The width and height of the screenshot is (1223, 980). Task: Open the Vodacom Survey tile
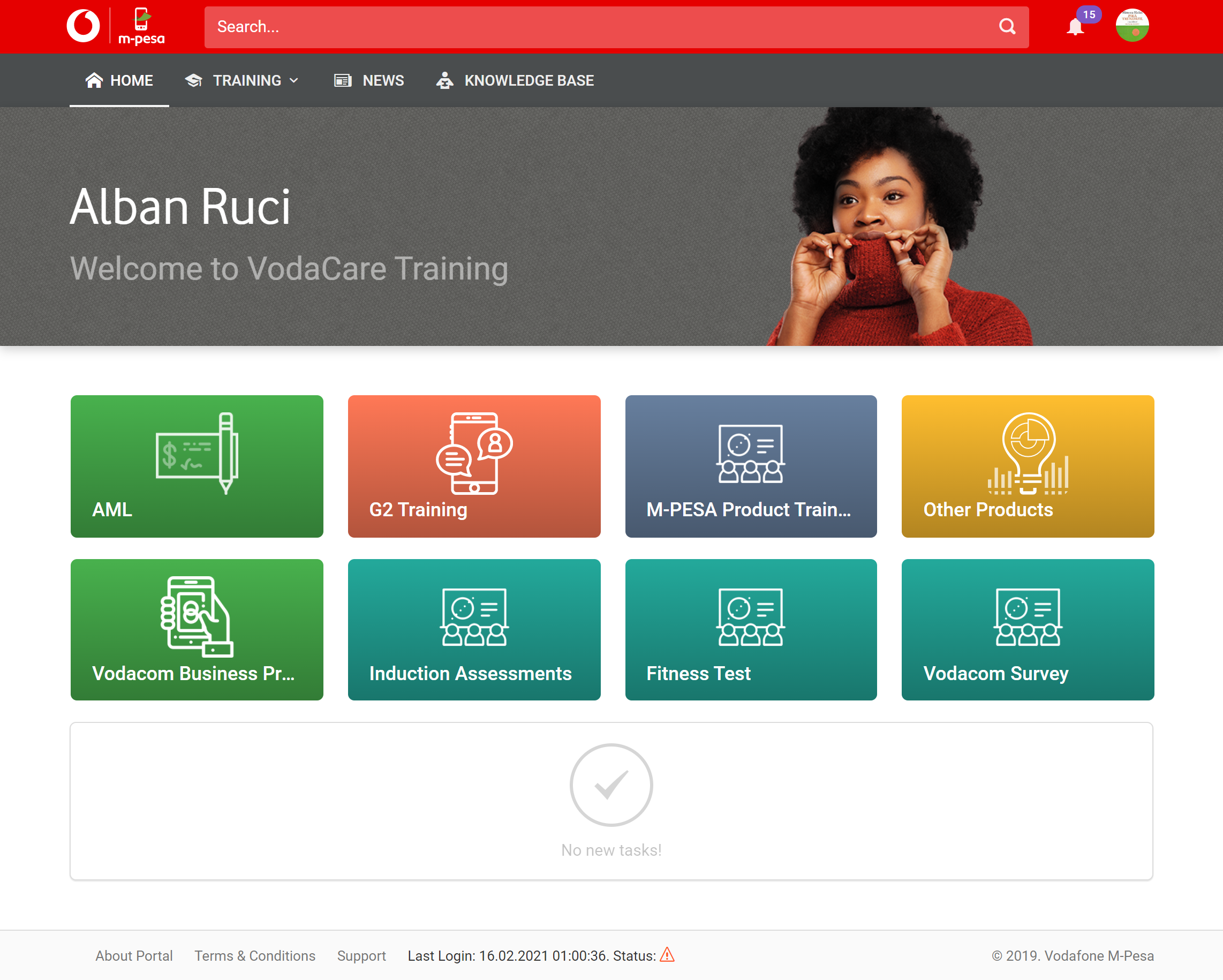tap(1028, 629)
